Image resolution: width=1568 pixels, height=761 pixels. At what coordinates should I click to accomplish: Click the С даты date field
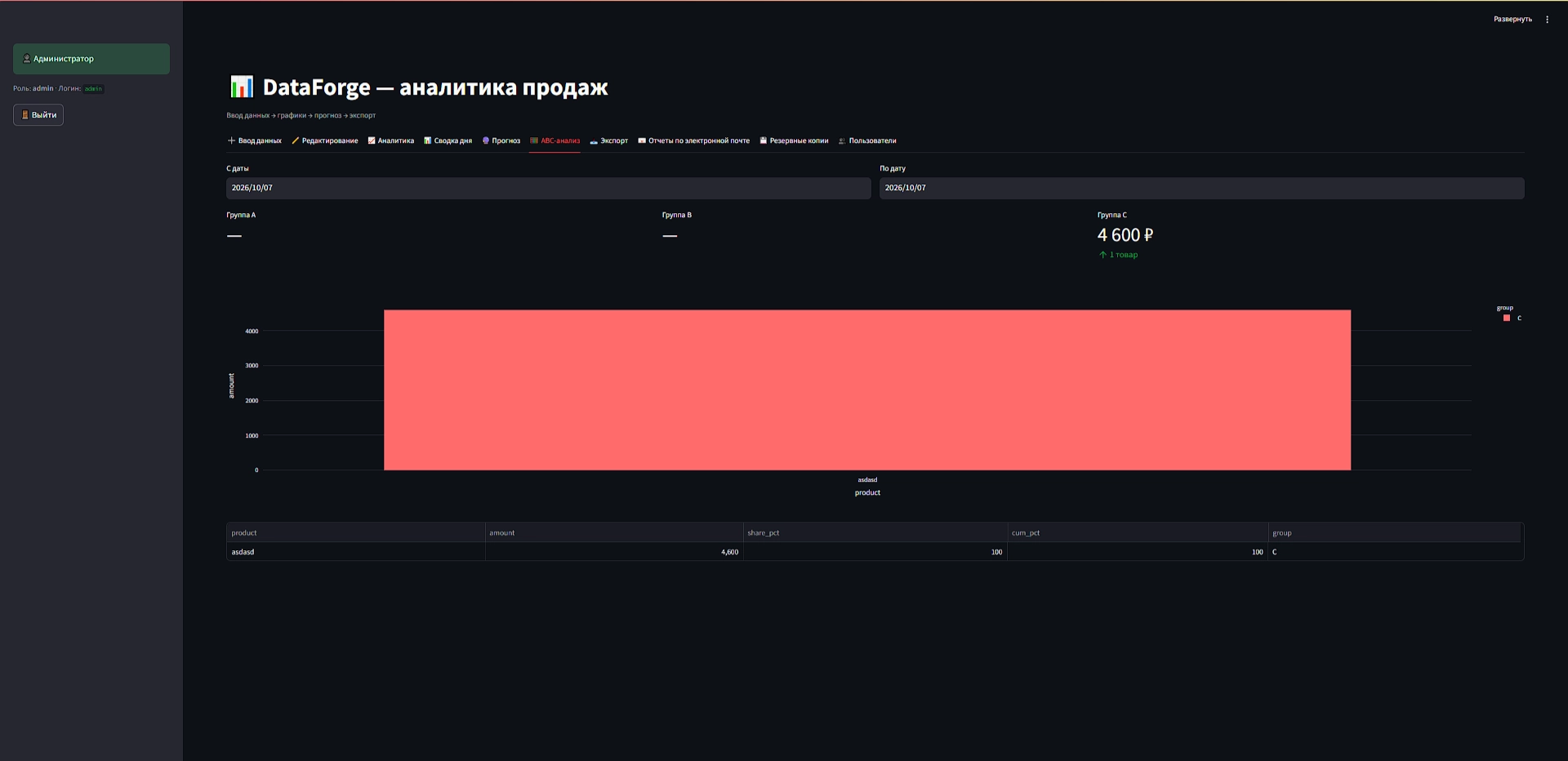[549, 188]
